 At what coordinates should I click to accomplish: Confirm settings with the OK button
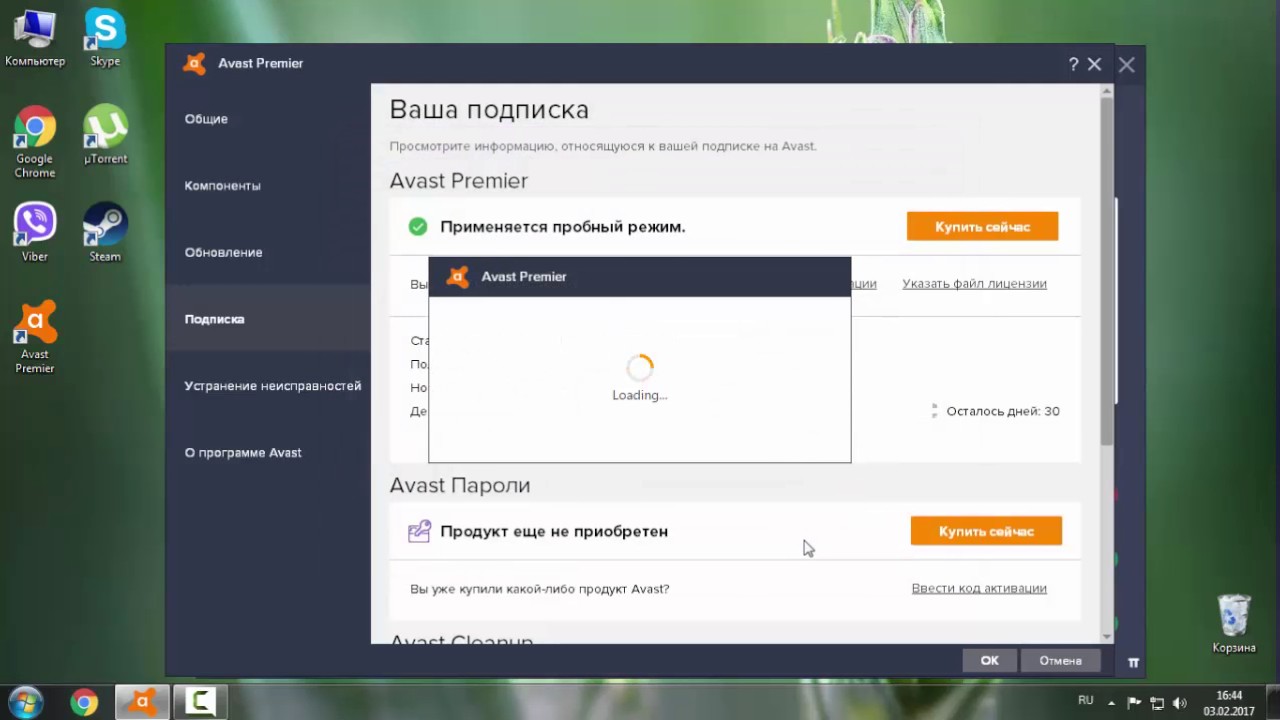coord(990,660)
